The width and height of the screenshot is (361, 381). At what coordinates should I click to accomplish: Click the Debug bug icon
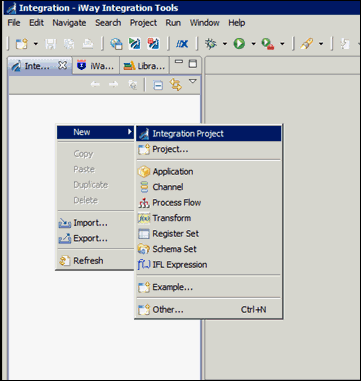click(x=211, y=44)
